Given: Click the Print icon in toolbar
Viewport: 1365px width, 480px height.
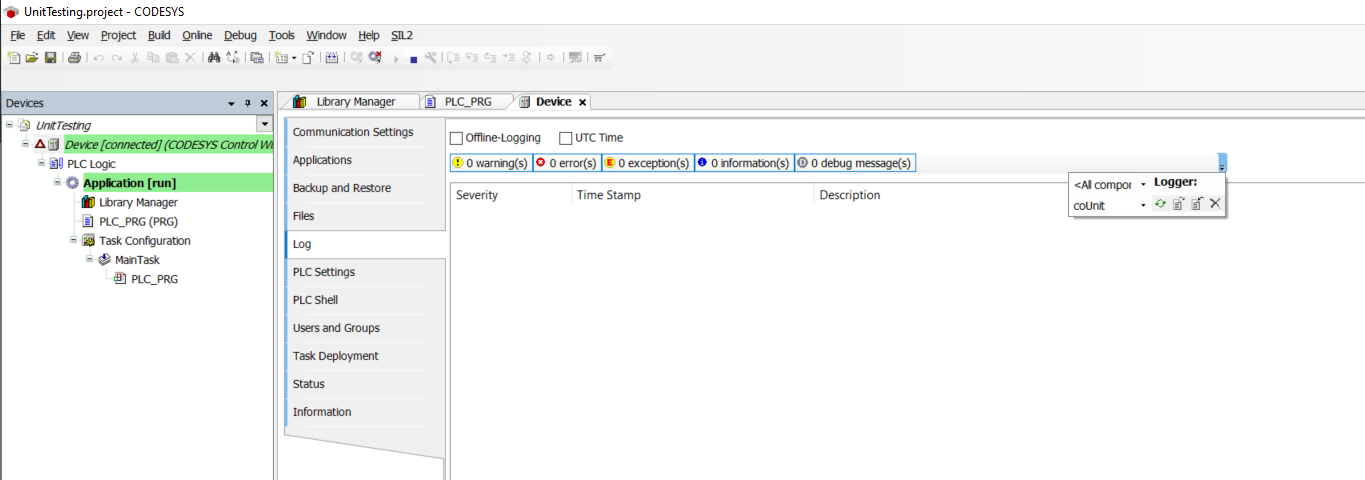Looking at the screenshot, I should 74,58.
